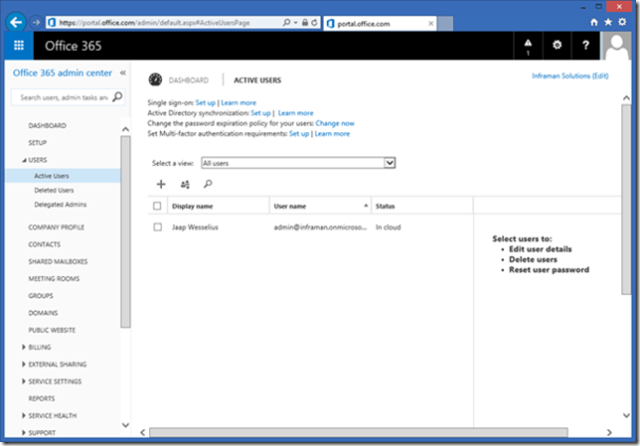Open SETUP in the left navigation

coord(38,143)
